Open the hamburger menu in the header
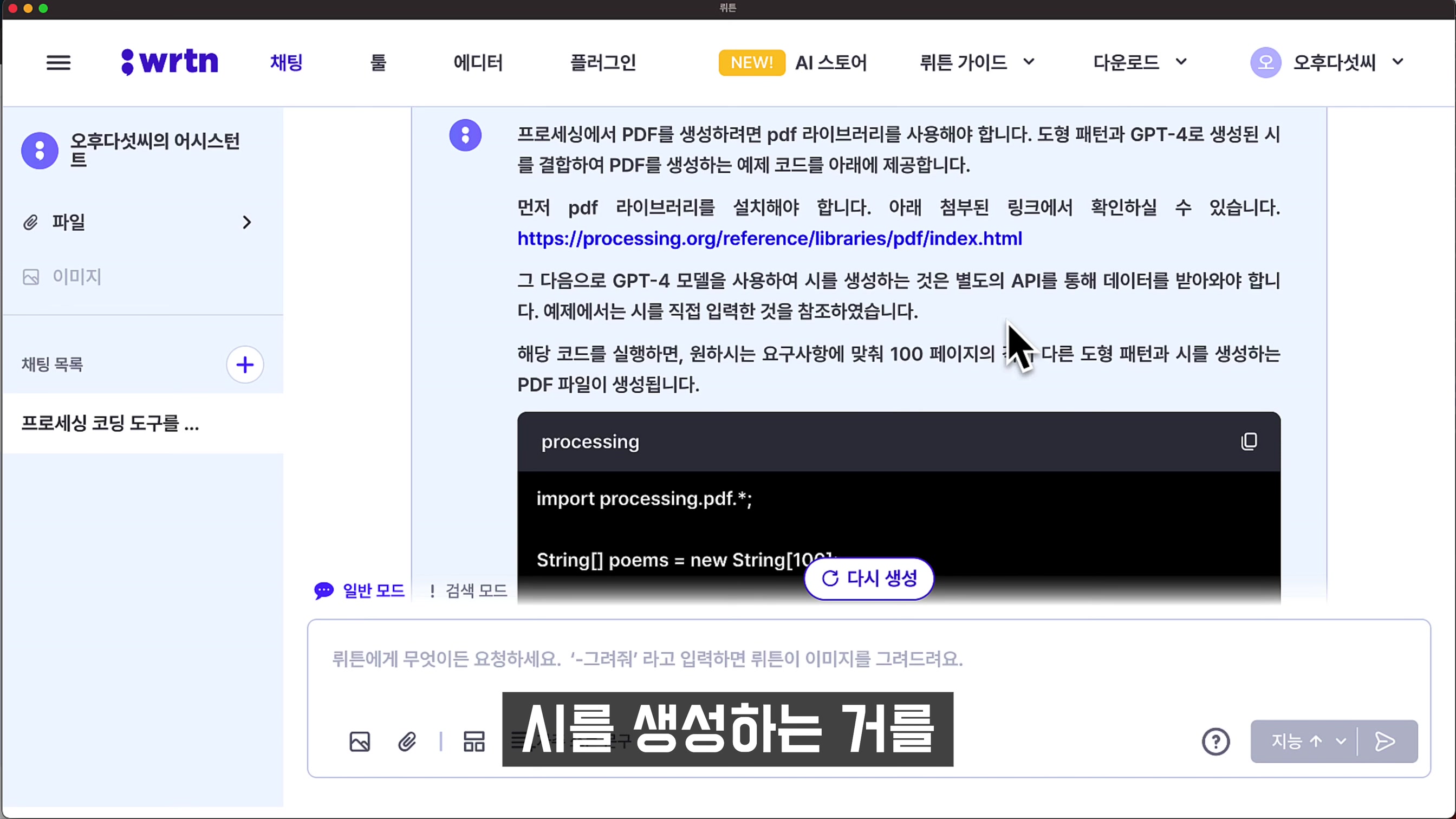The height and width of the screenshot is (819, 1456). coord(58,62)
